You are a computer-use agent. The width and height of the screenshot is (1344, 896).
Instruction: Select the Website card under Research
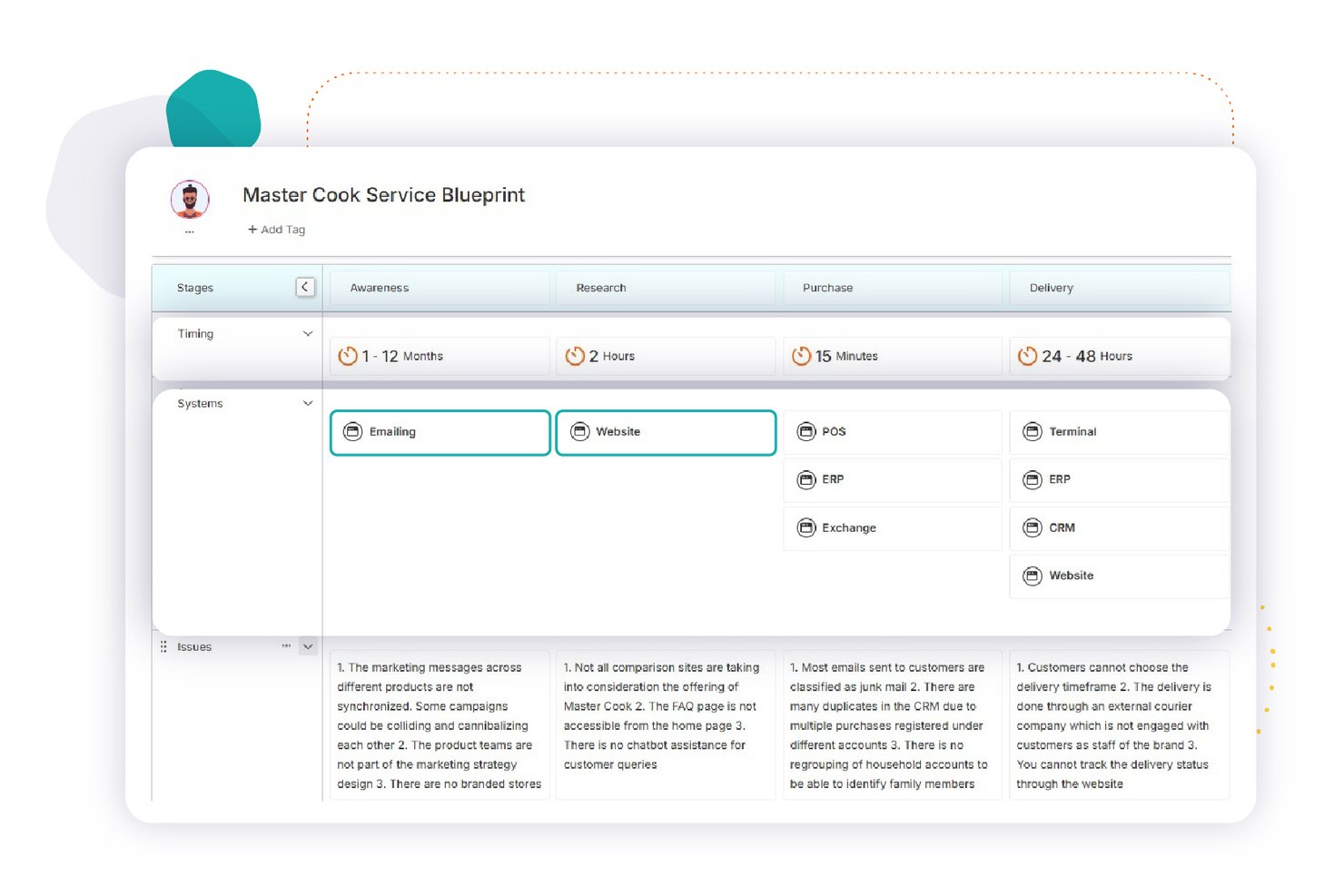(666, 432)
